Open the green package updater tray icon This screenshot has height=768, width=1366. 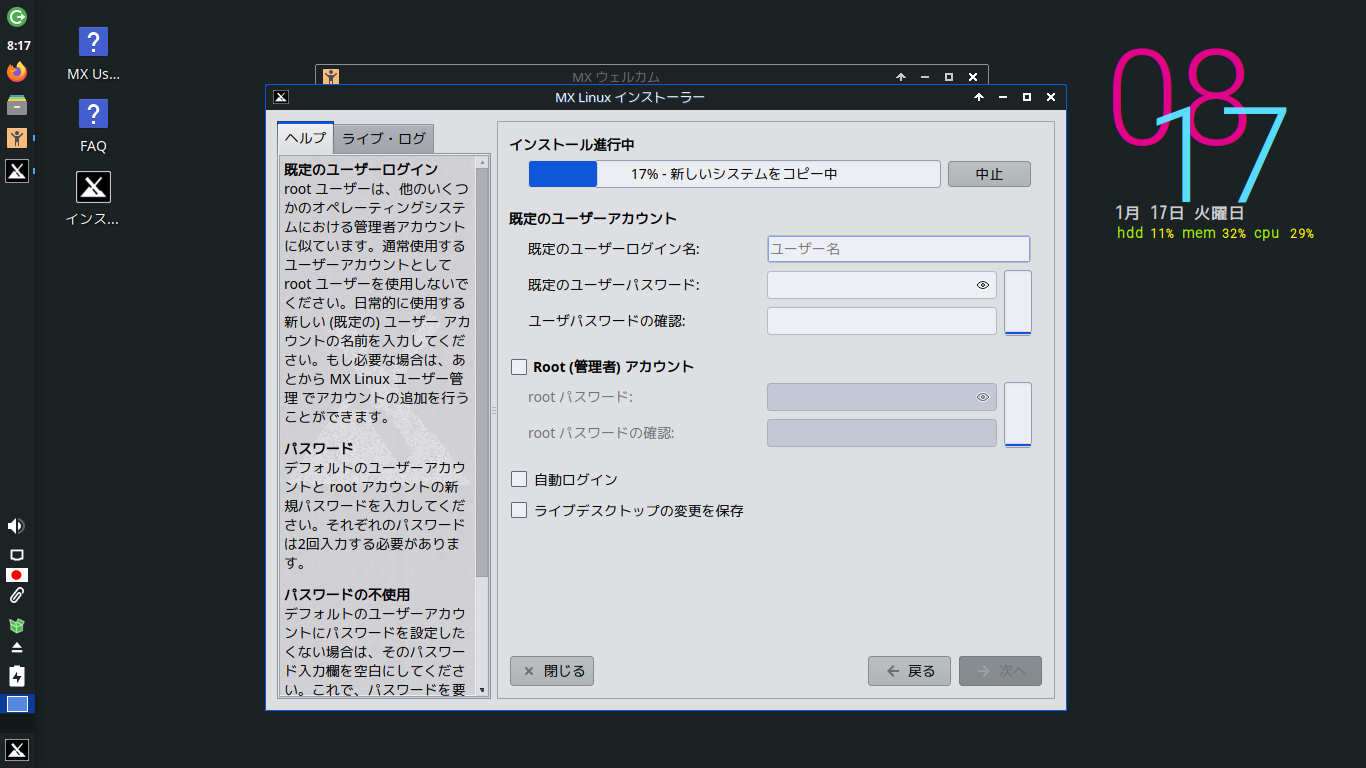point(17,625)
